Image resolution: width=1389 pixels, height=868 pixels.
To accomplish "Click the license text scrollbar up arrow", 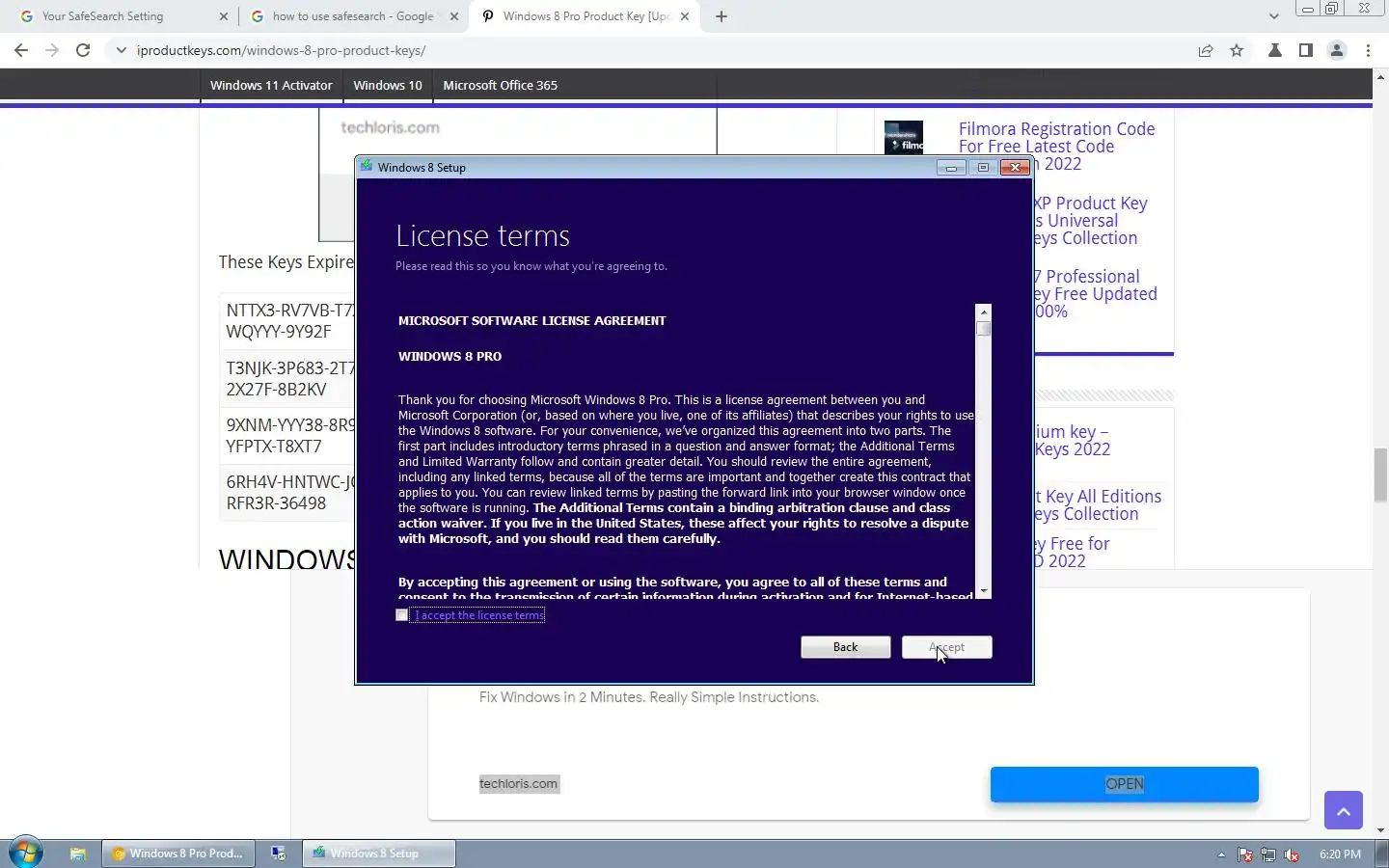I will tap(983, 312).
